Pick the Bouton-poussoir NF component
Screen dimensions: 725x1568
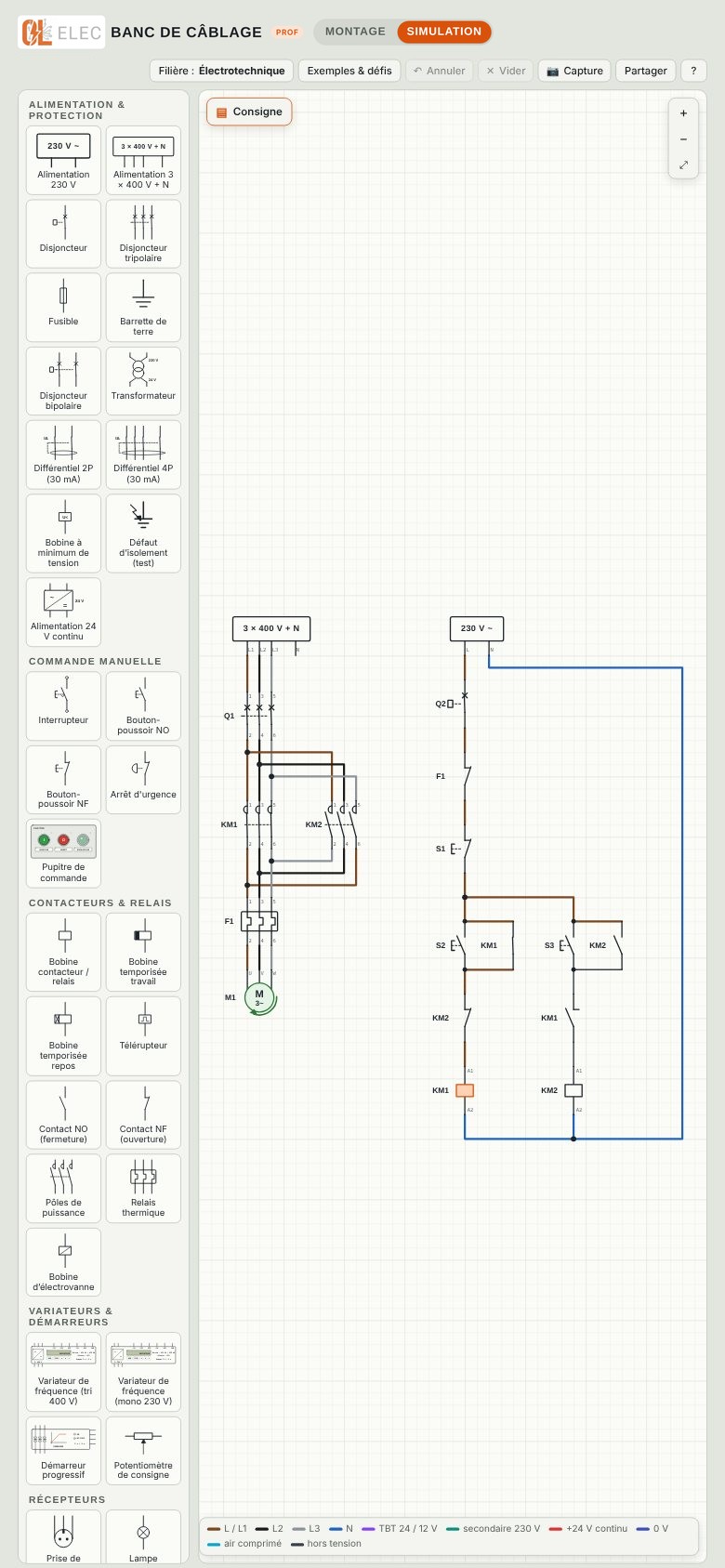[x=63, y=780]
